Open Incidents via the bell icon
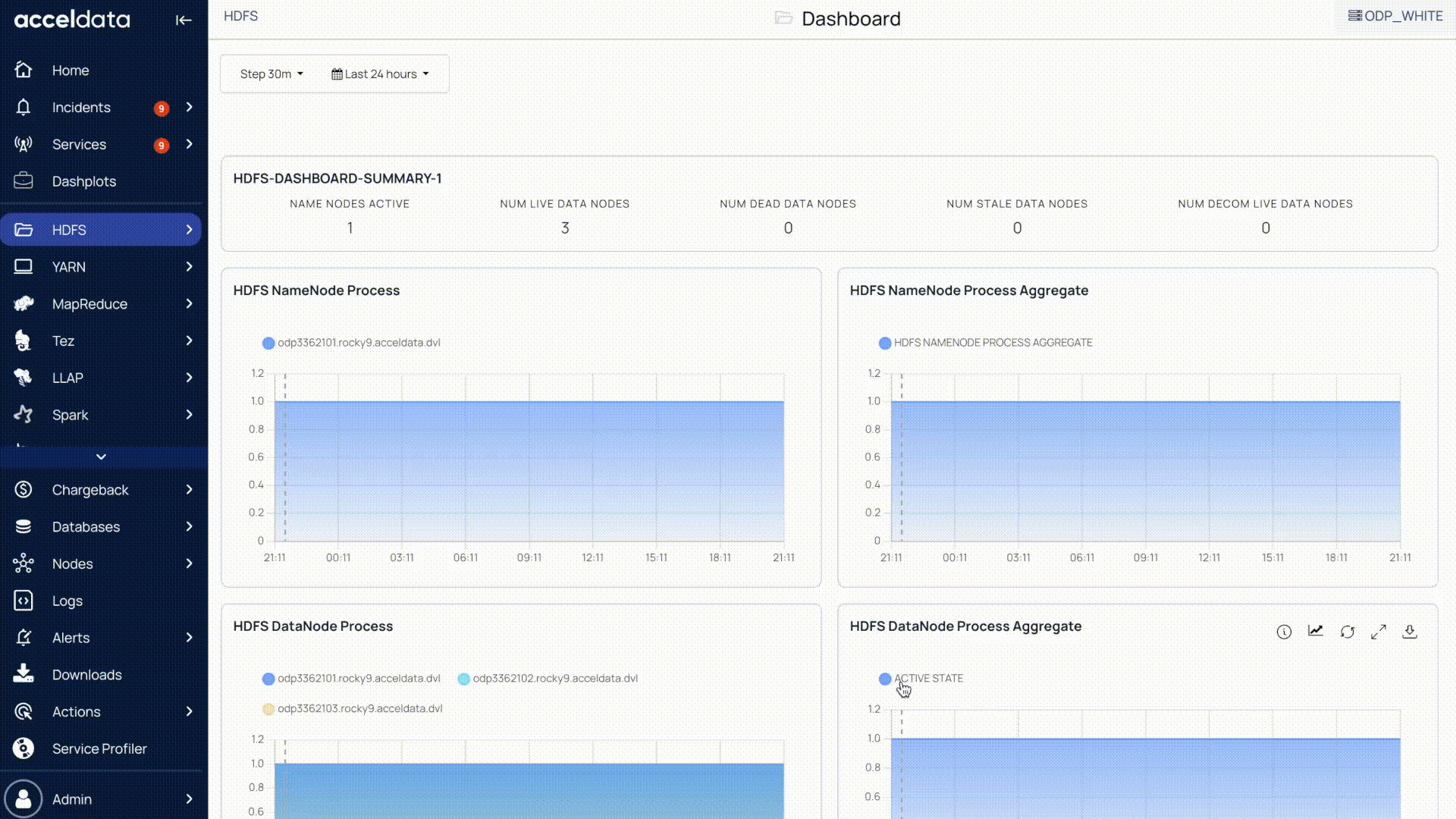The width and height of the screenshot is (1456, 819). (x=24, y=108)
